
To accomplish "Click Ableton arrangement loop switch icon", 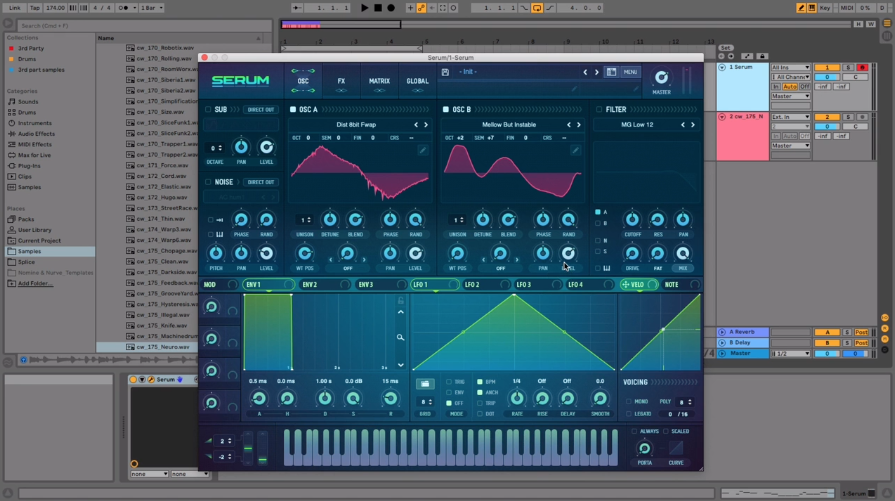I will pyautogui.click(x=537, y=8).
